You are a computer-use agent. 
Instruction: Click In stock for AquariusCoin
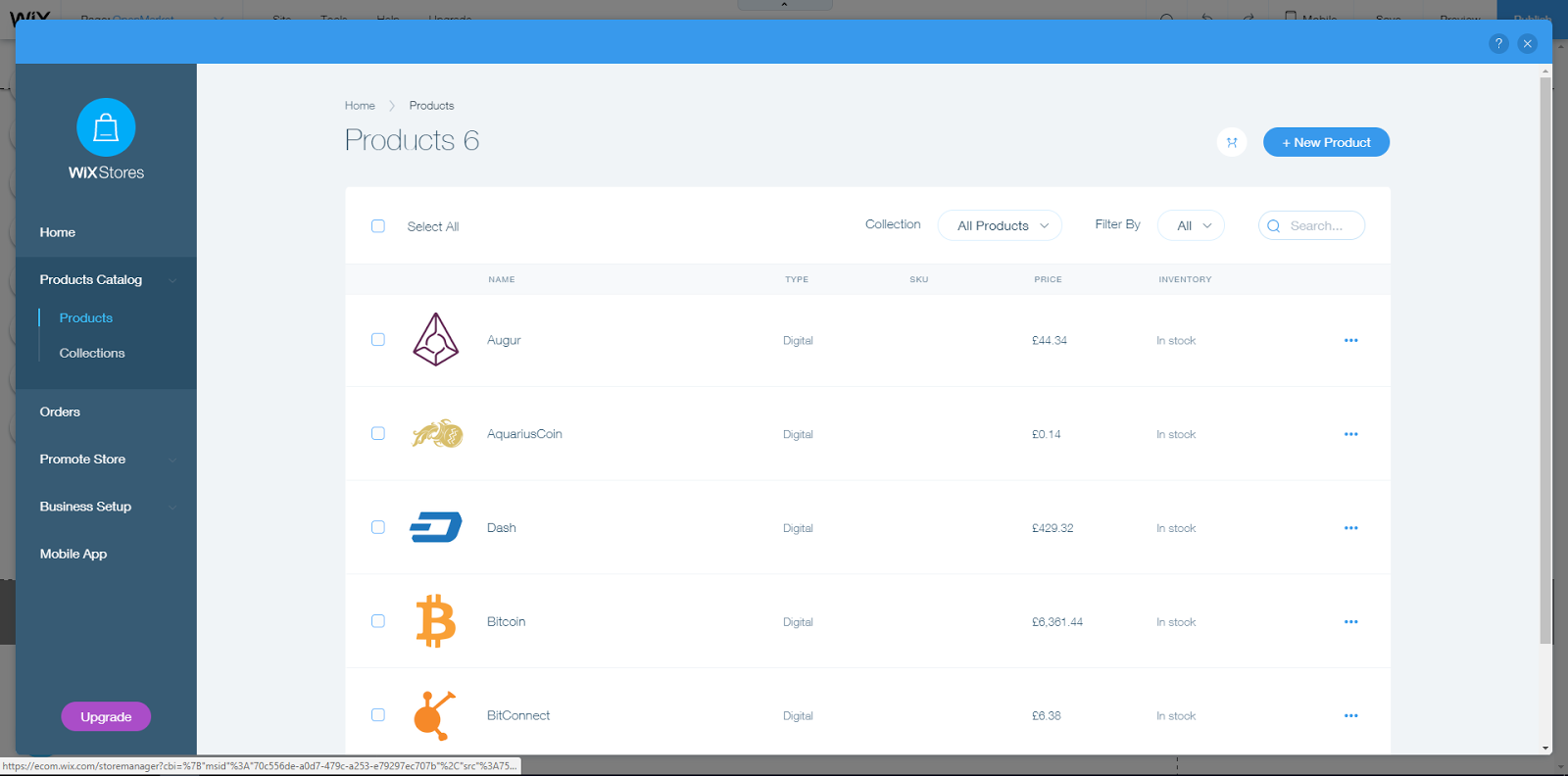point(1176,434)
